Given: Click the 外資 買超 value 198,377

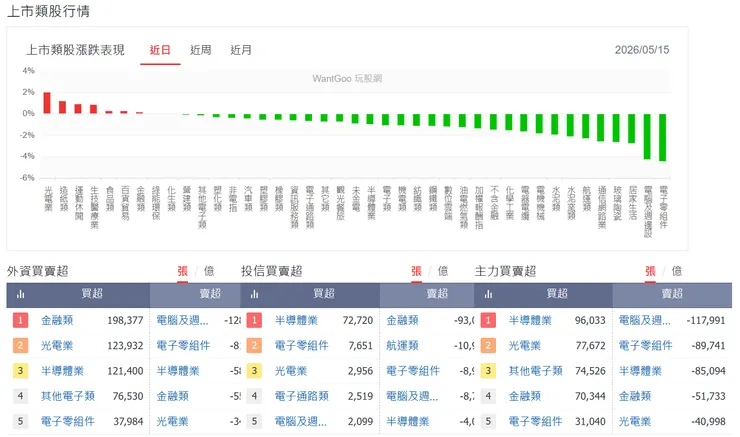Looking at the screenshot, I should (x=125, y=320).
